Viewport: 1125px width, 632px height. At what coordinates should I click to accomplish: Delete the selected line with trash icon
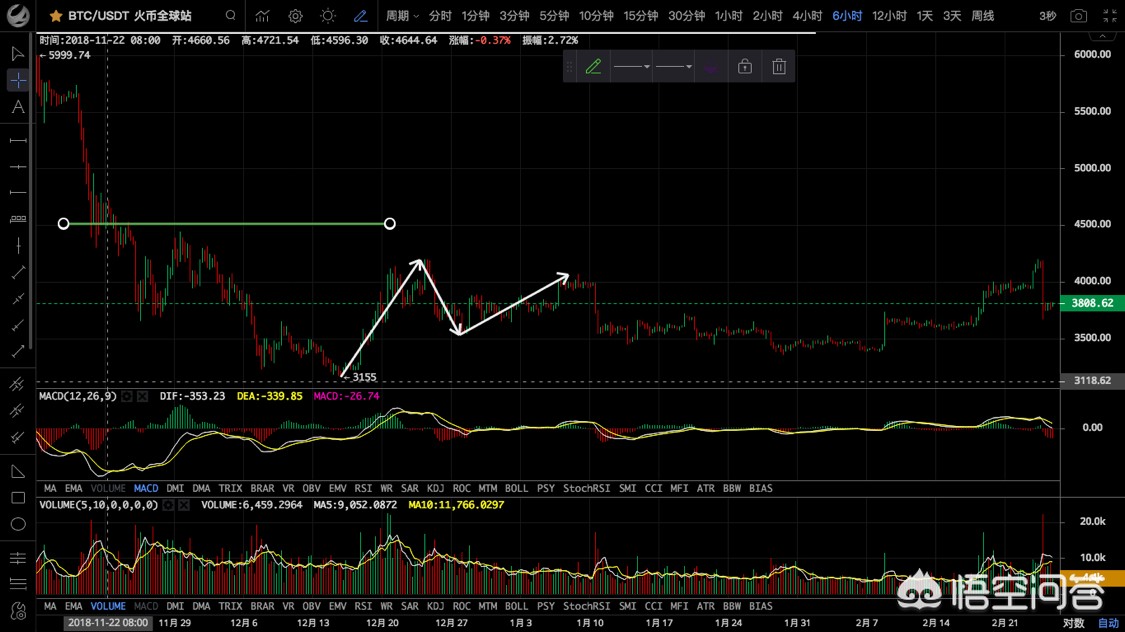[x=779, y=67]
